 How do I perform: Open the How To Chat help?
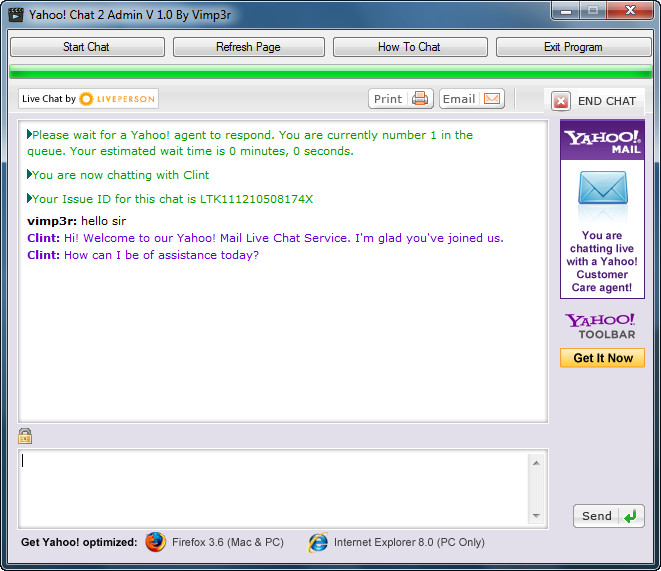pos(410,47)
